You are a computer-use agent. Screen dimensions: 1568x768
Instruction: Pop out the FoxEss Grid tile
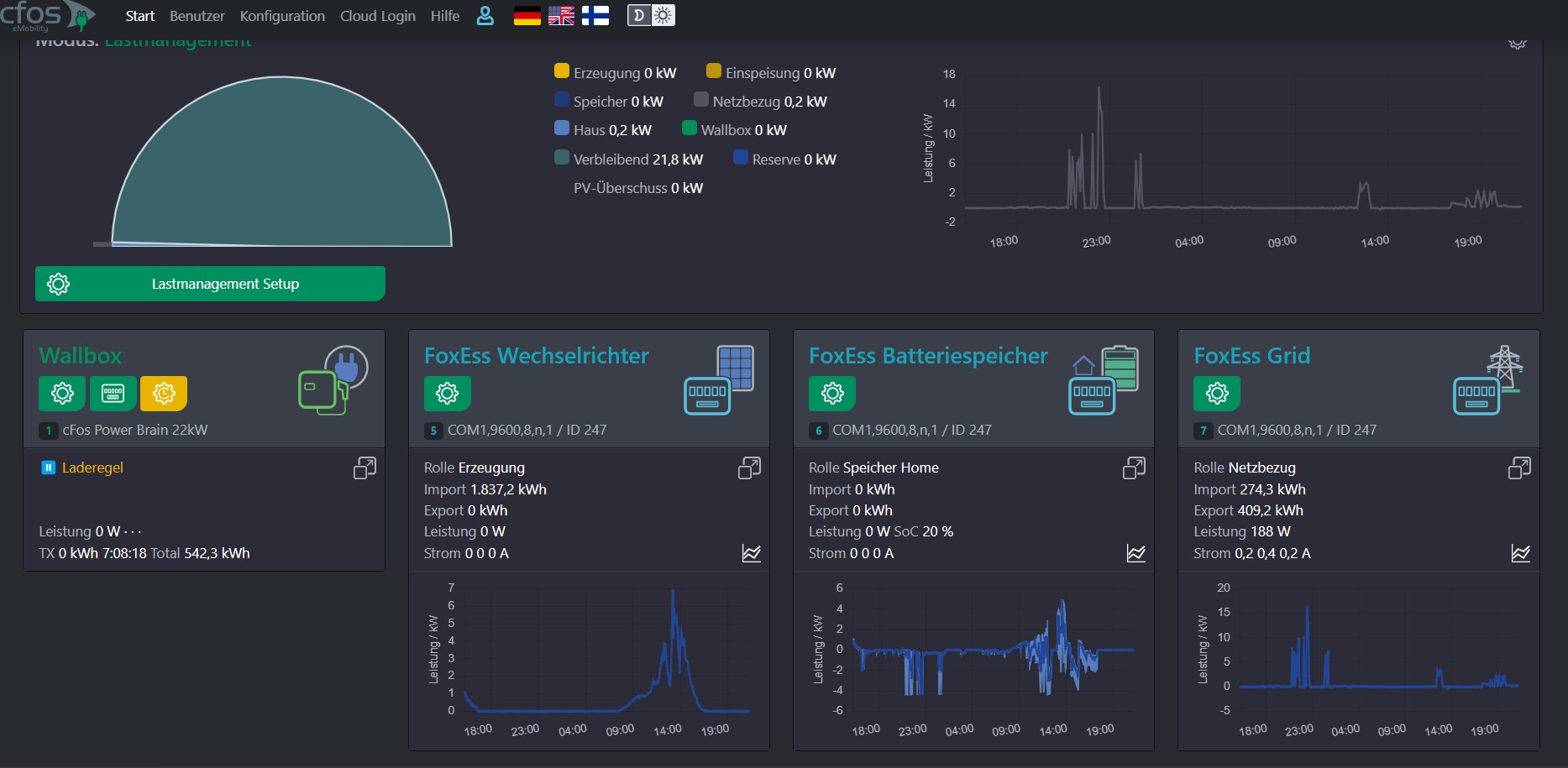pyautogui.click(x=1518, y=468)
